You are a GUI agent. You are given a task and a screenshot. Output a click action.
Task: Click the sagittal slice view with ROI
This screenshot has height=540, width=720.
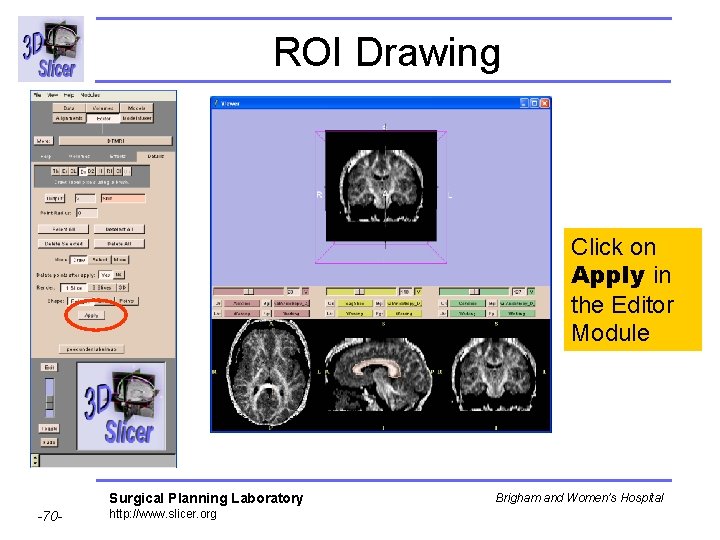(380, 375)
